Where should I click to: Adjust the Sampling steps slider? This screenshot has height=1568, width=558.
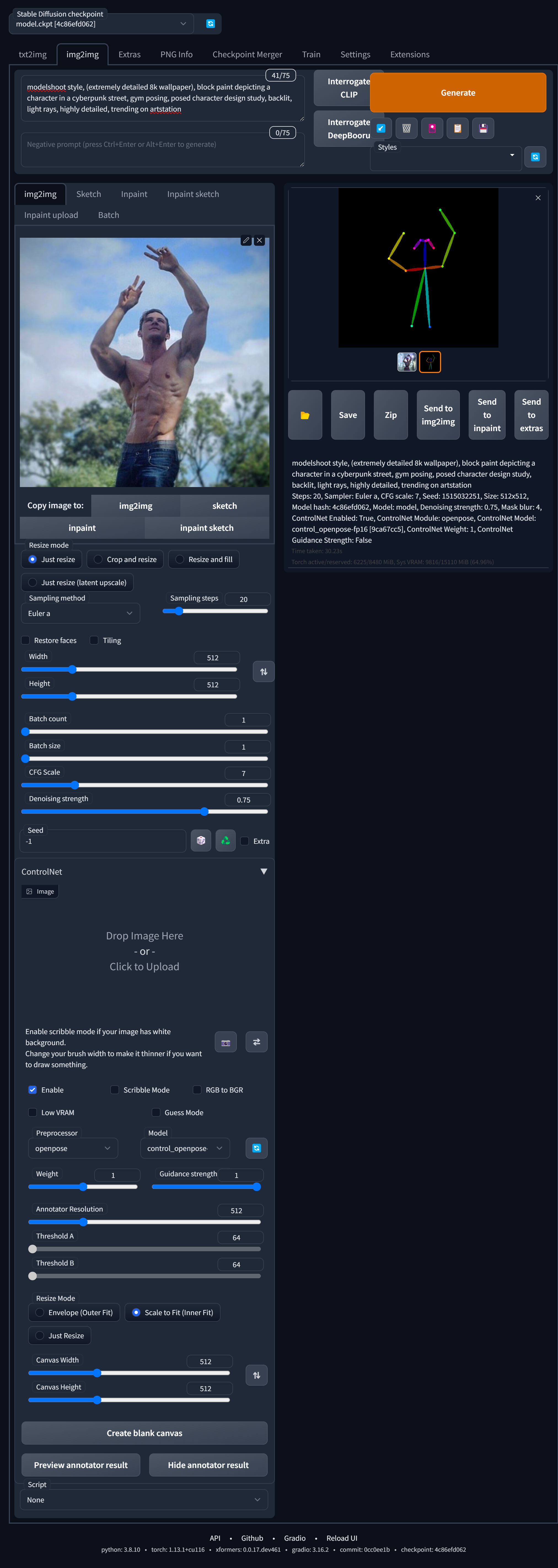tap(215, 611)
